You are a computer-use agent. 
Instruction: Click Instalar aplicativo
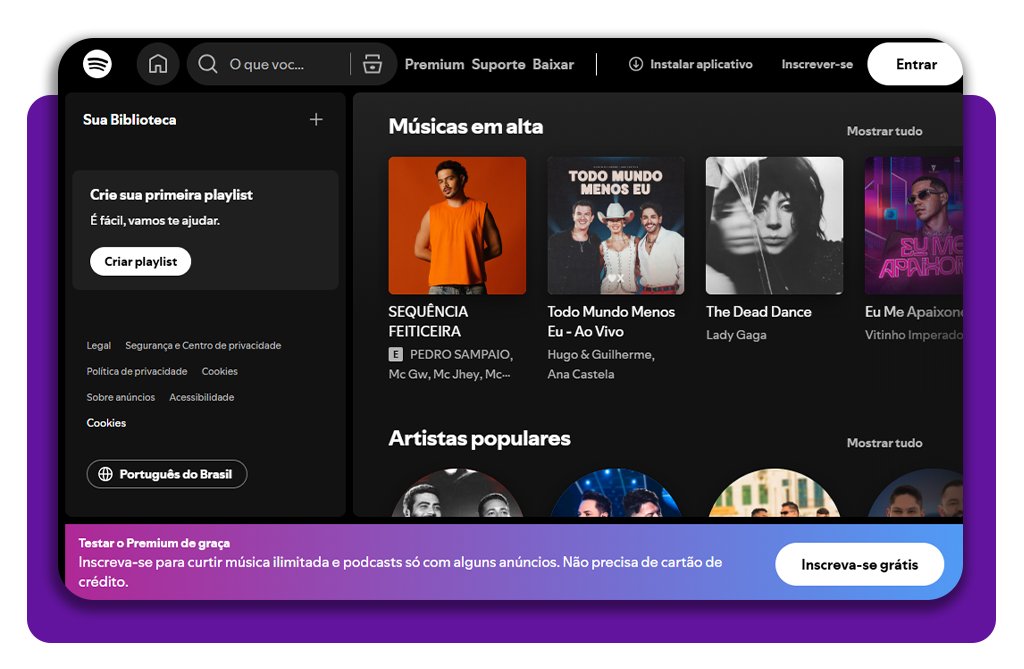point(691,64)
